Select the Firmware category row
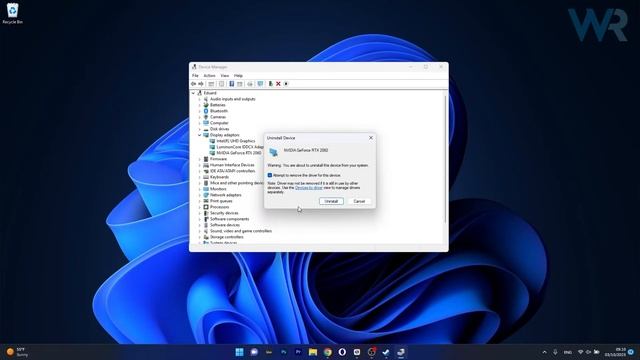The image size is (640, 360). [218, 159]
